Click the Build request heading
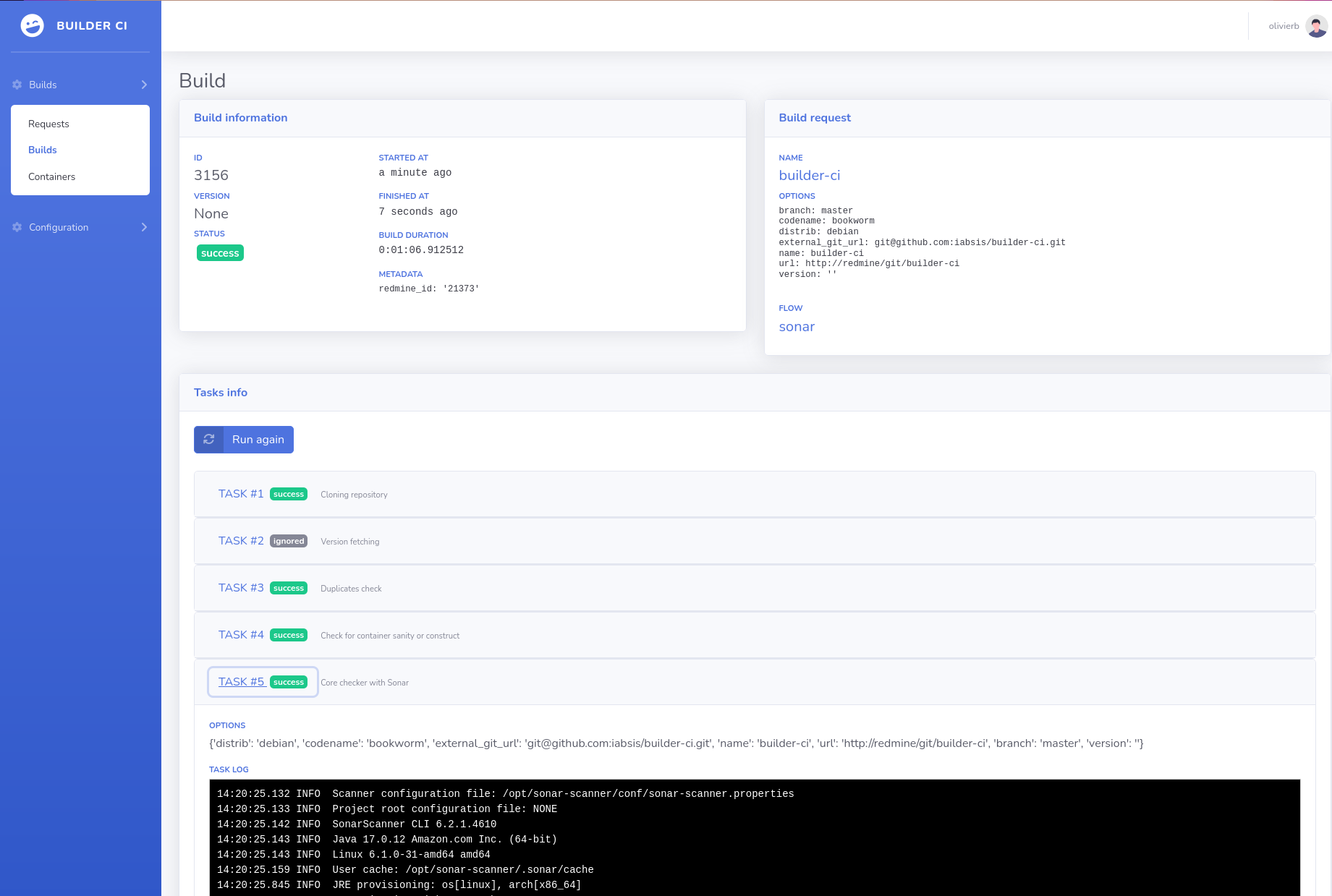Viewport: 1332px width, 896px height. (815, 118)
